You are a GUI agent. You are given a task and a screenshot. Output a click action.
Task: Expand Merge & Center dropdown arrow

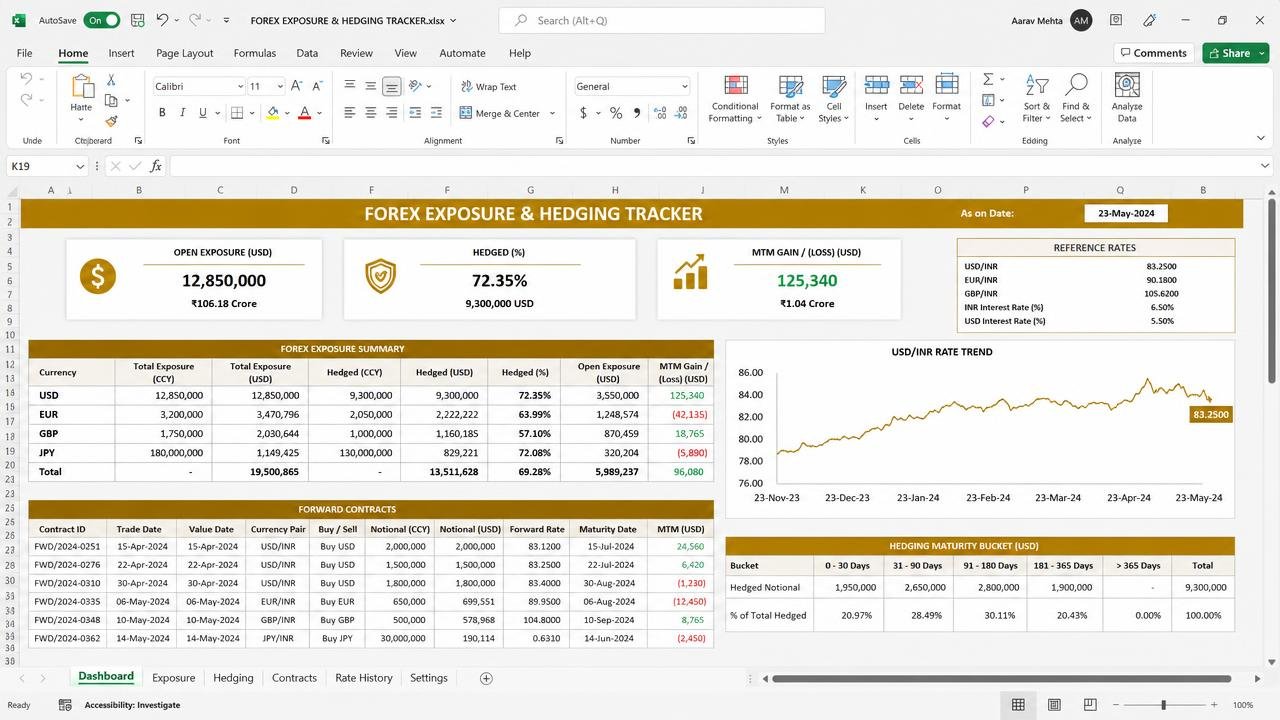(552, 113)
